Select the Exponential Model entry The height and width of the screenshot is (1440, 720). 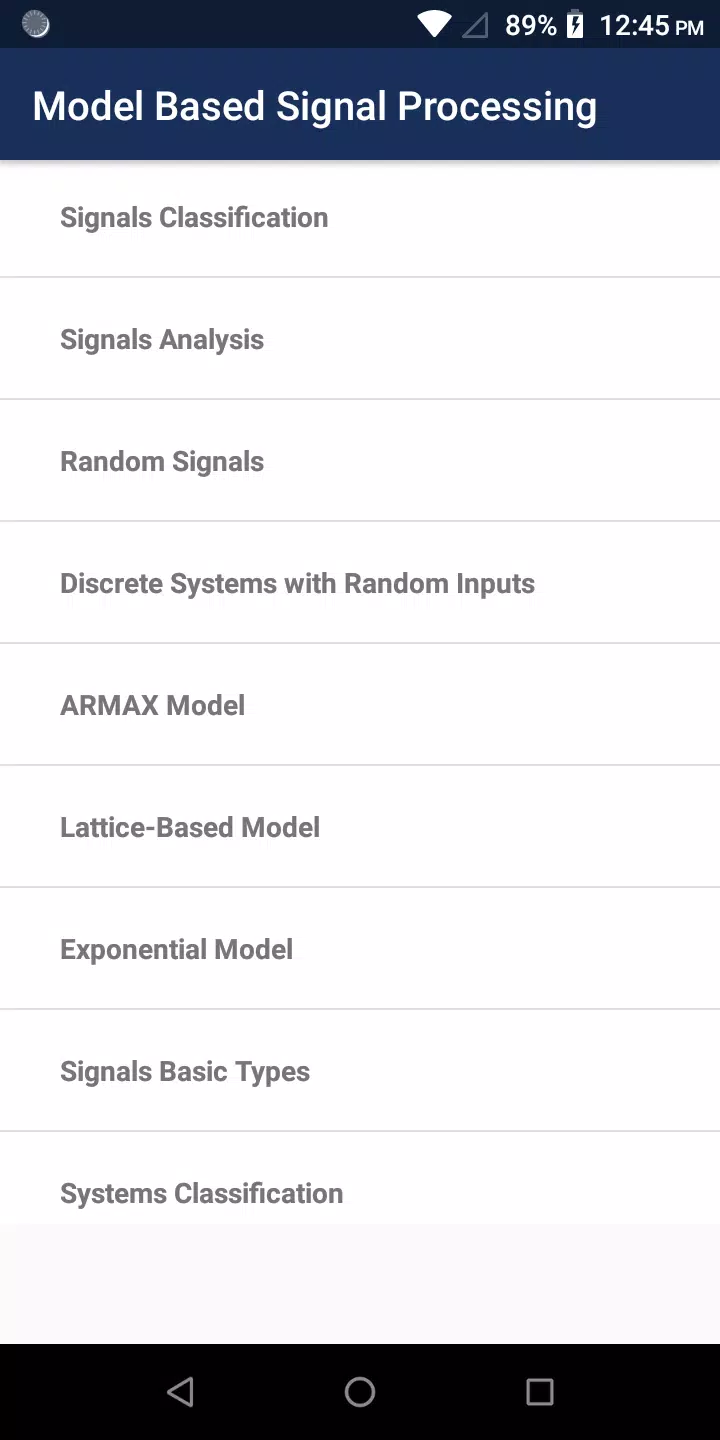[360, 949]
